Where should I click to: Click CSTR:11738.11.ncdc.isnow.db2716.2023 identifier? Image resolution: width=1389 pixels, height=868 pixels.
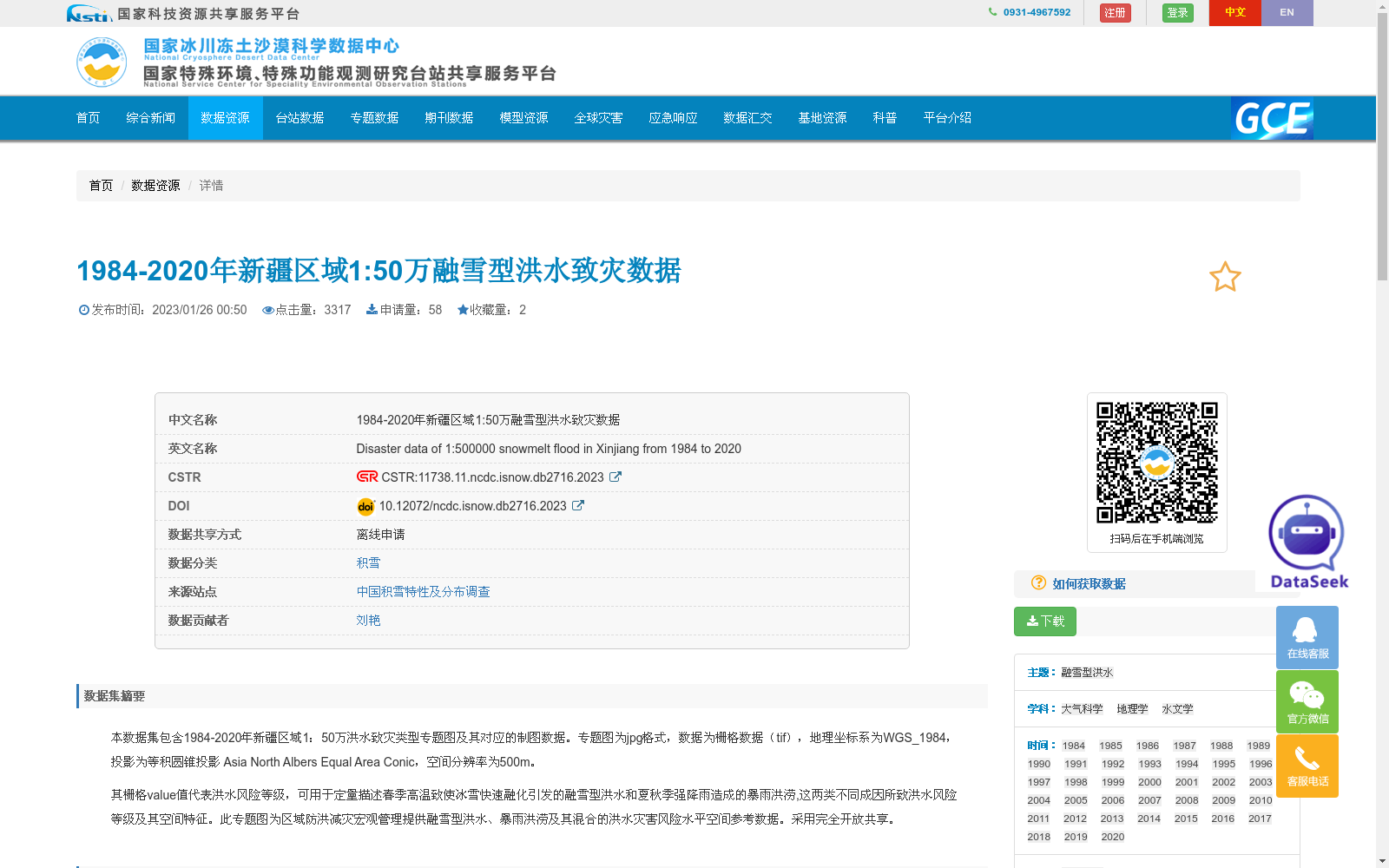[x=492, y=477]
